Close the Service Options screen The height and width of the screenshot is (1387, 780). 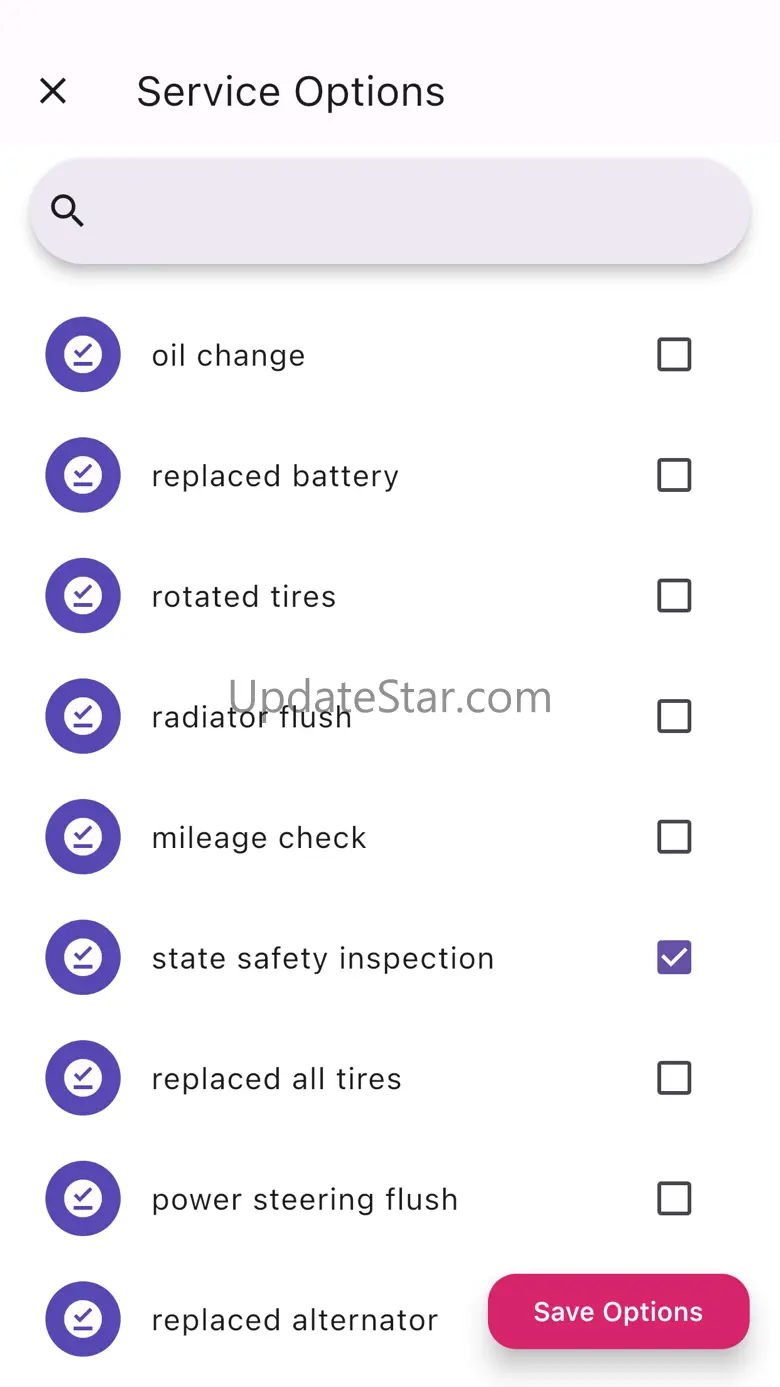[x=53, y=92]
